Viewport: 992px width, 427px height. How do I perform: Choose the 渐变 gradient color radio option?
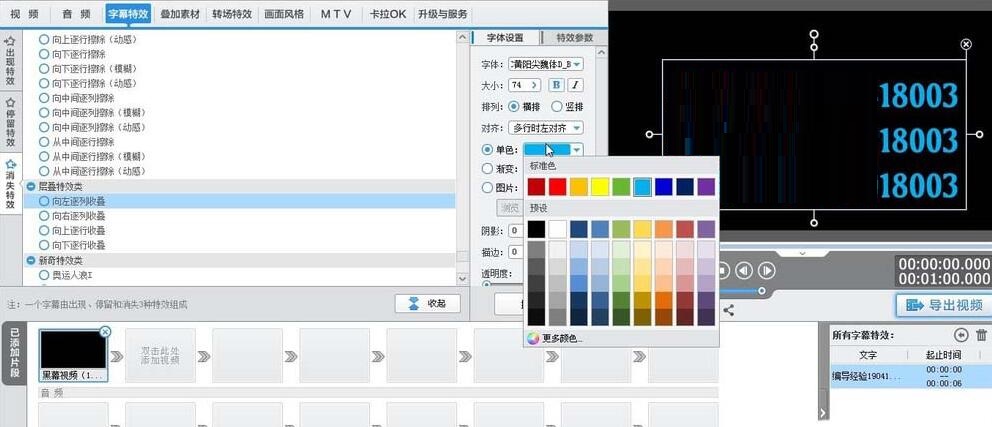click(x=488, y=169)
